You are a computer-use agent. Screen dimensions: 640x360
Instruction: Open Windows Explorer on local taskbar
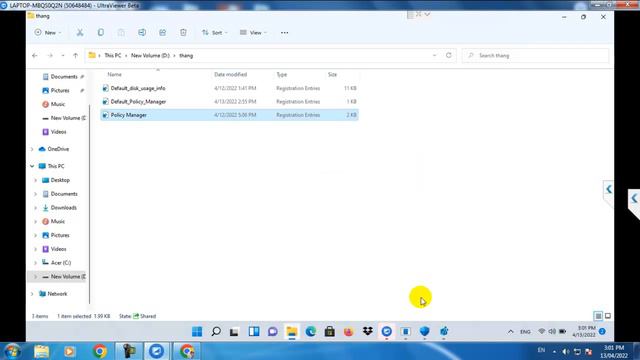42,351
